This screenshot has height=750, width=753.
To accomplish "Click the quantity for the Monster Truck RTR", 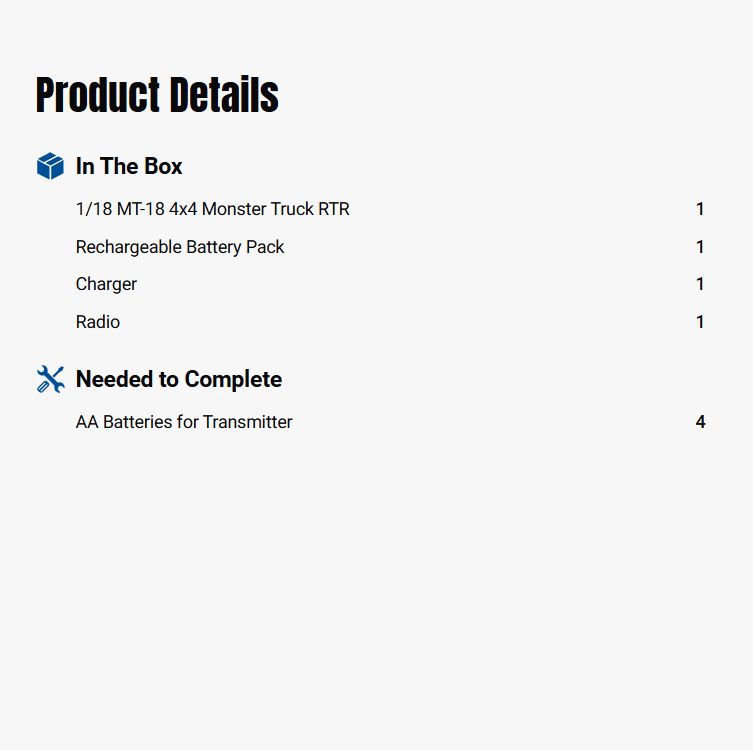I will pos(700,209).
